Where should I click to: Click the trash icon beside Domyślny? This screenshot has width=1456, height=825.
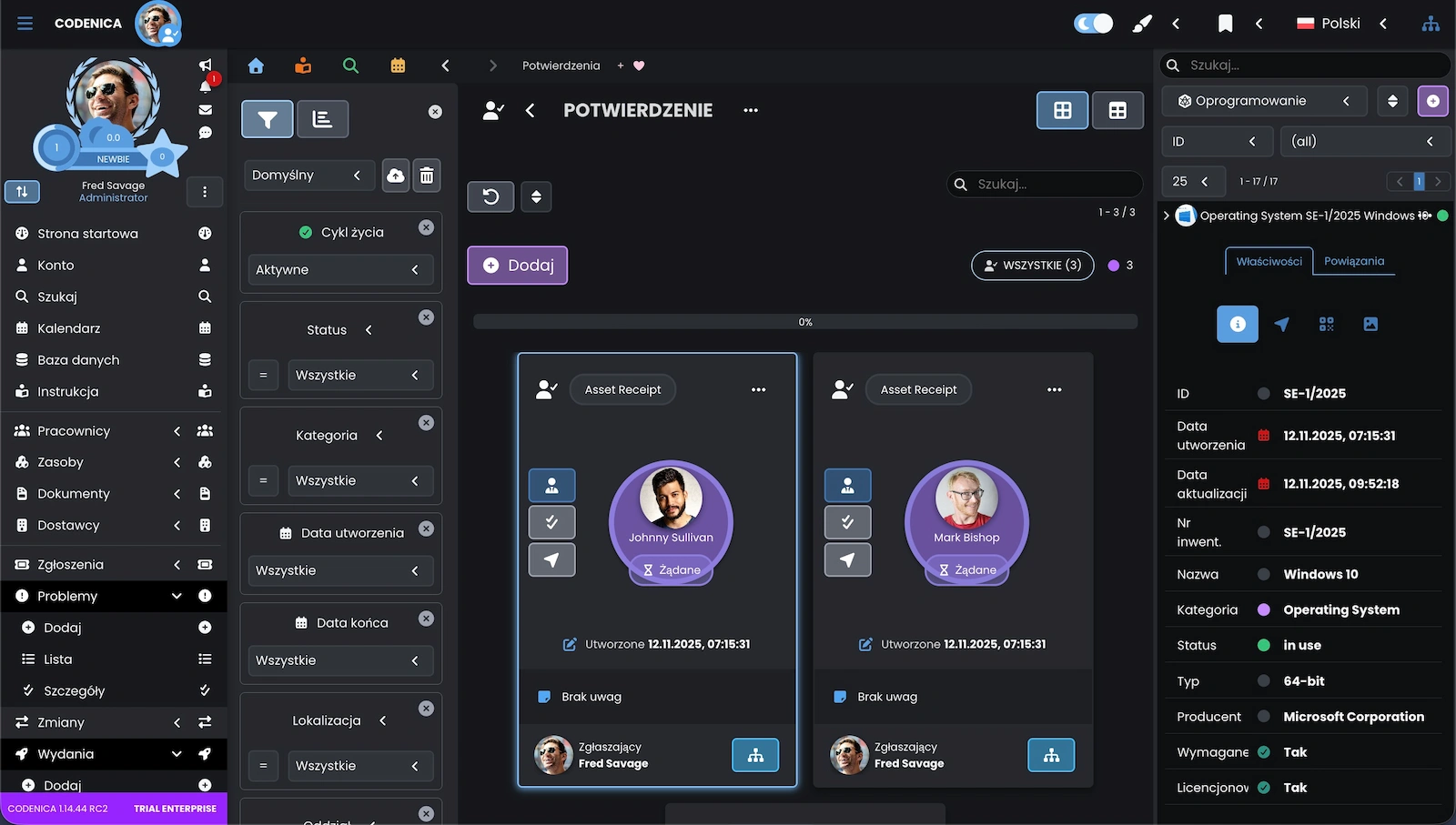[427, 176]
